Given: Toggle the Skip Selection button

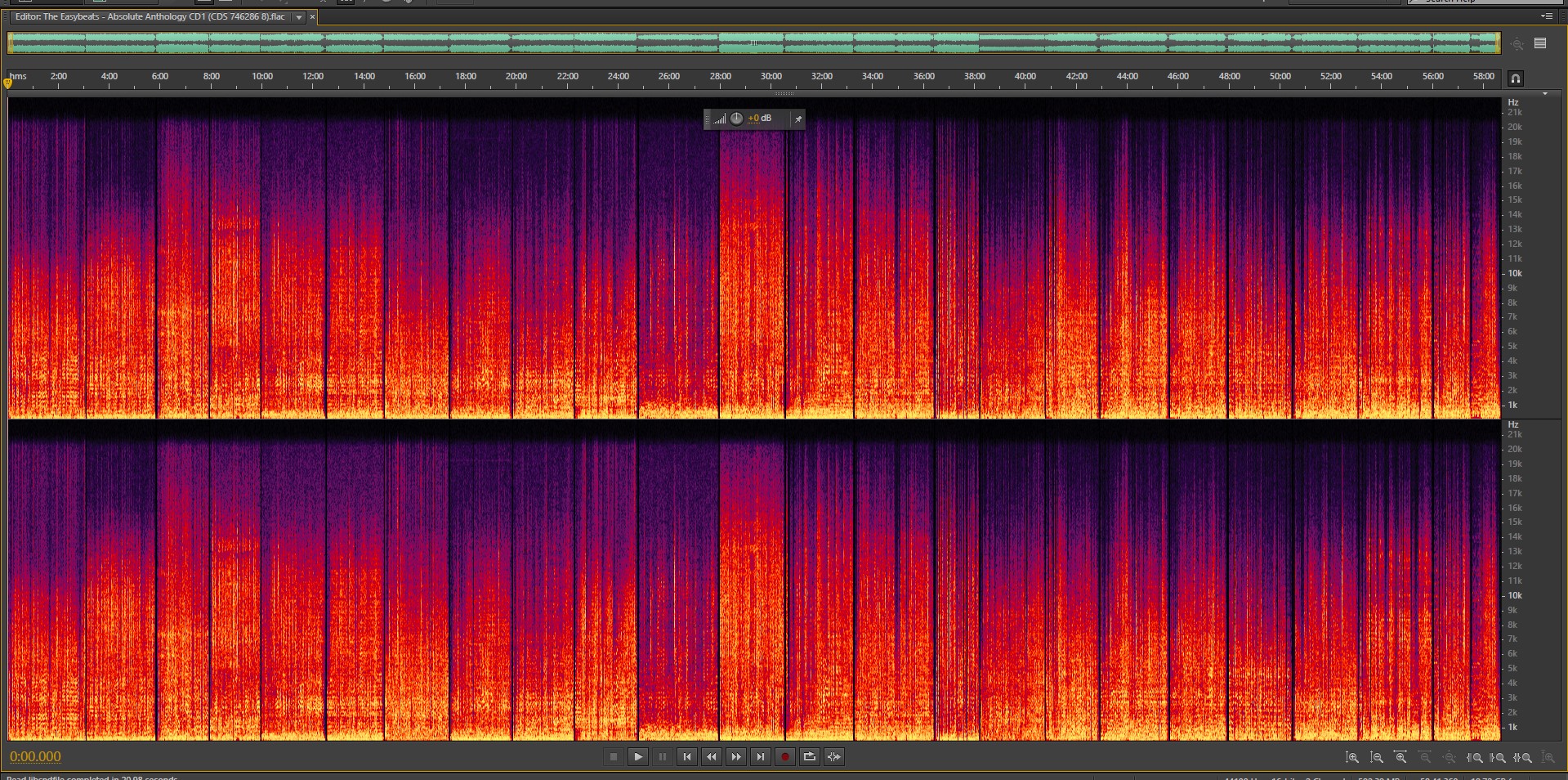Looking at the screenshot, I should [x=834, y=757].
